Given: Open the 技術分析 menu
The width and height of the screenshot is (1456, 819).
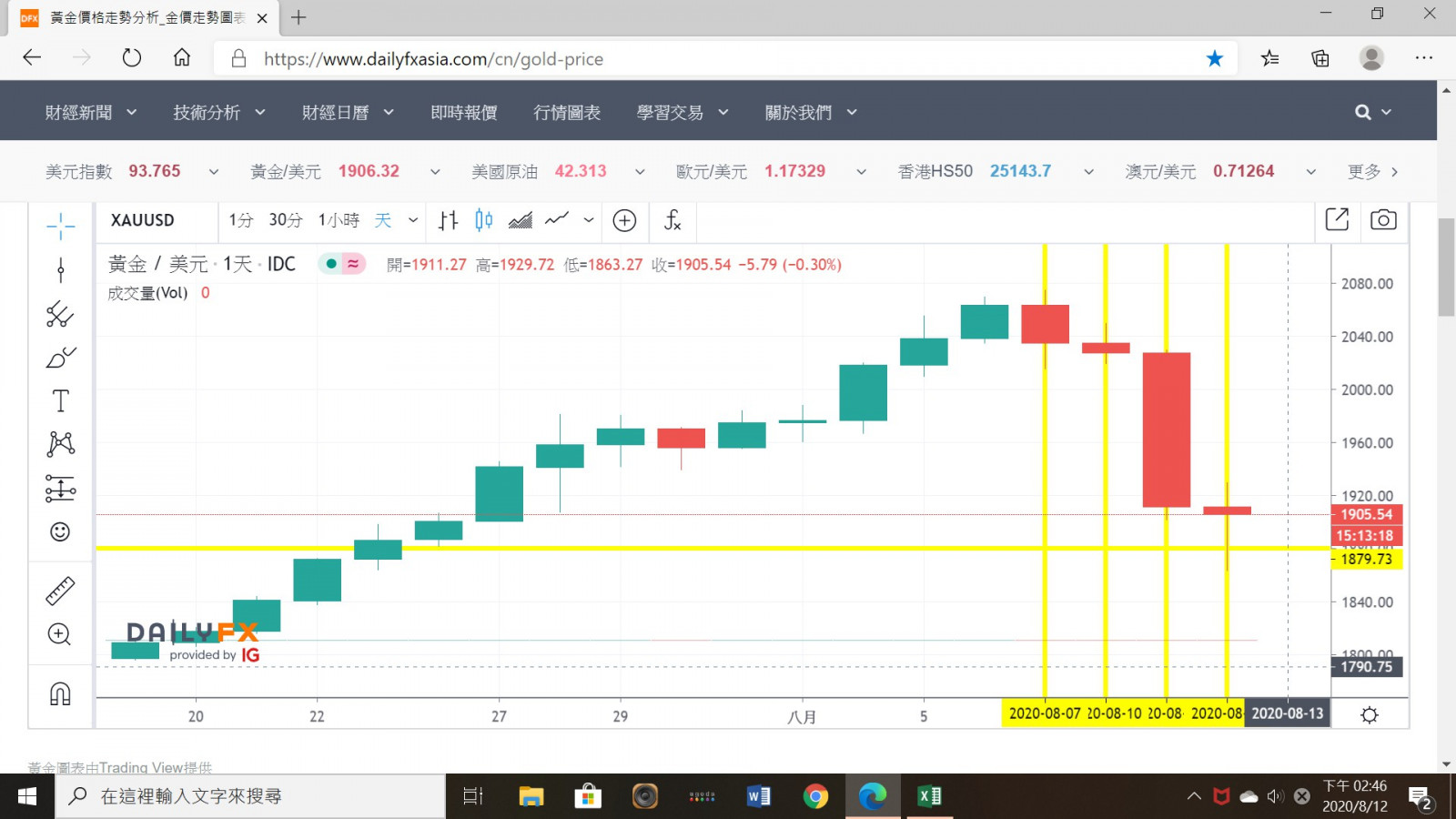Looking at the screenshot, I should pyautogui.click(x=219, y=112).
